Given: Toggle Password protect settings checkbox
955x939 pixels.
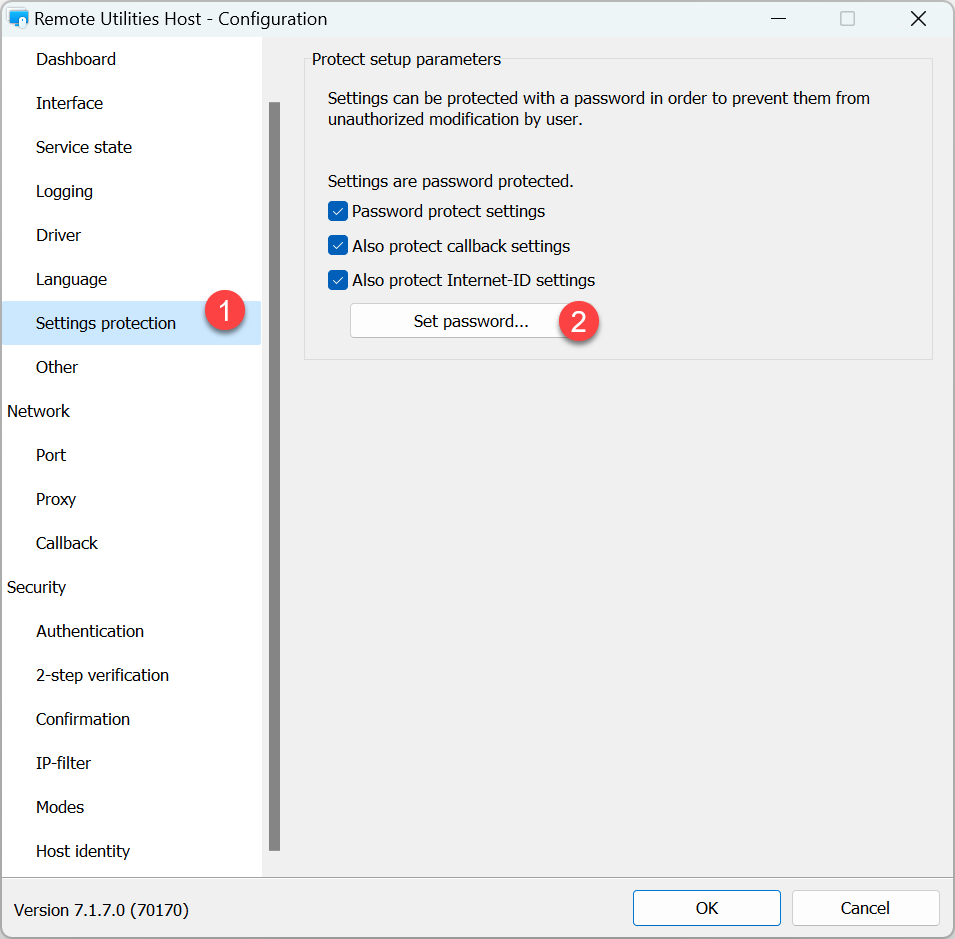Looking at the screenshot, I should pos(338,211).
